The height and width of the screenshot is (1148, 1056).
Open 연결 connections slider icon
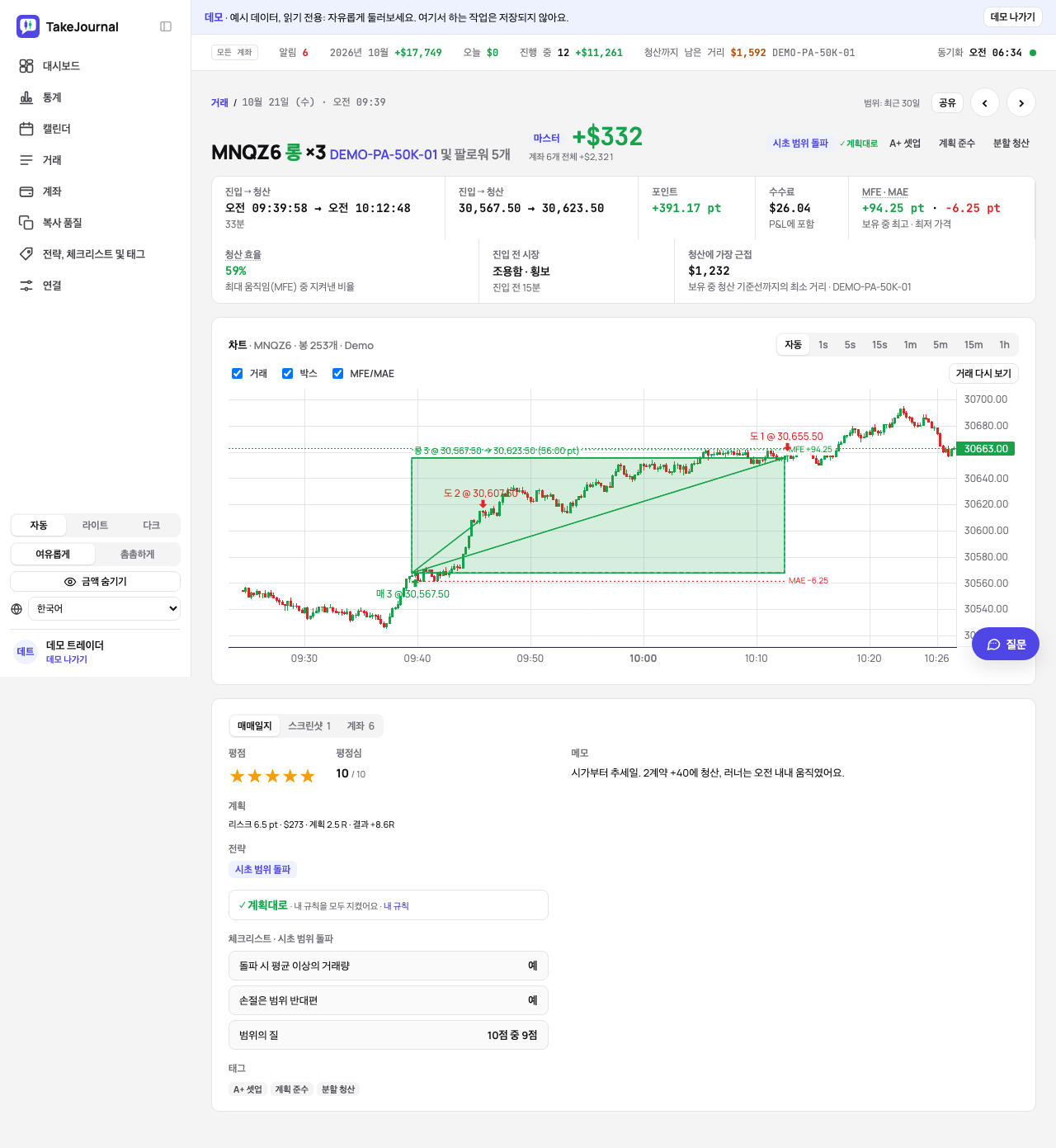26,286
